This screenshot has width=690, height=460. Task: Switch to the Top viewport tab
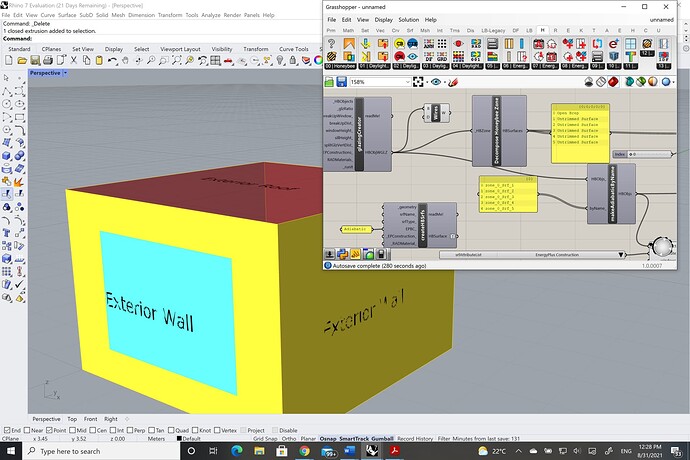click(72, 419)
